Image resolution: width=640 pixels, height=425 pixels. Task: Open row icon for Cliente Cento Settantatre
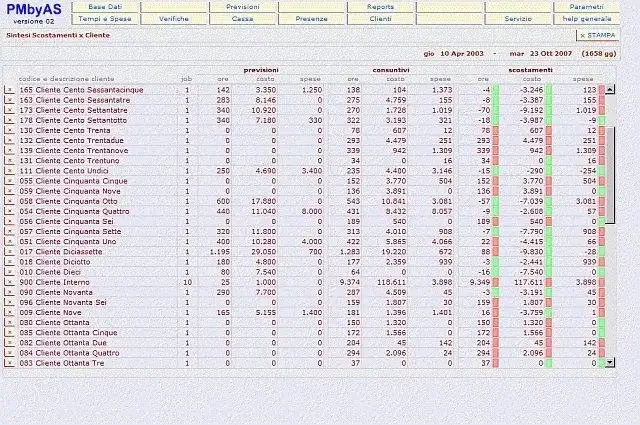point(9,110)
